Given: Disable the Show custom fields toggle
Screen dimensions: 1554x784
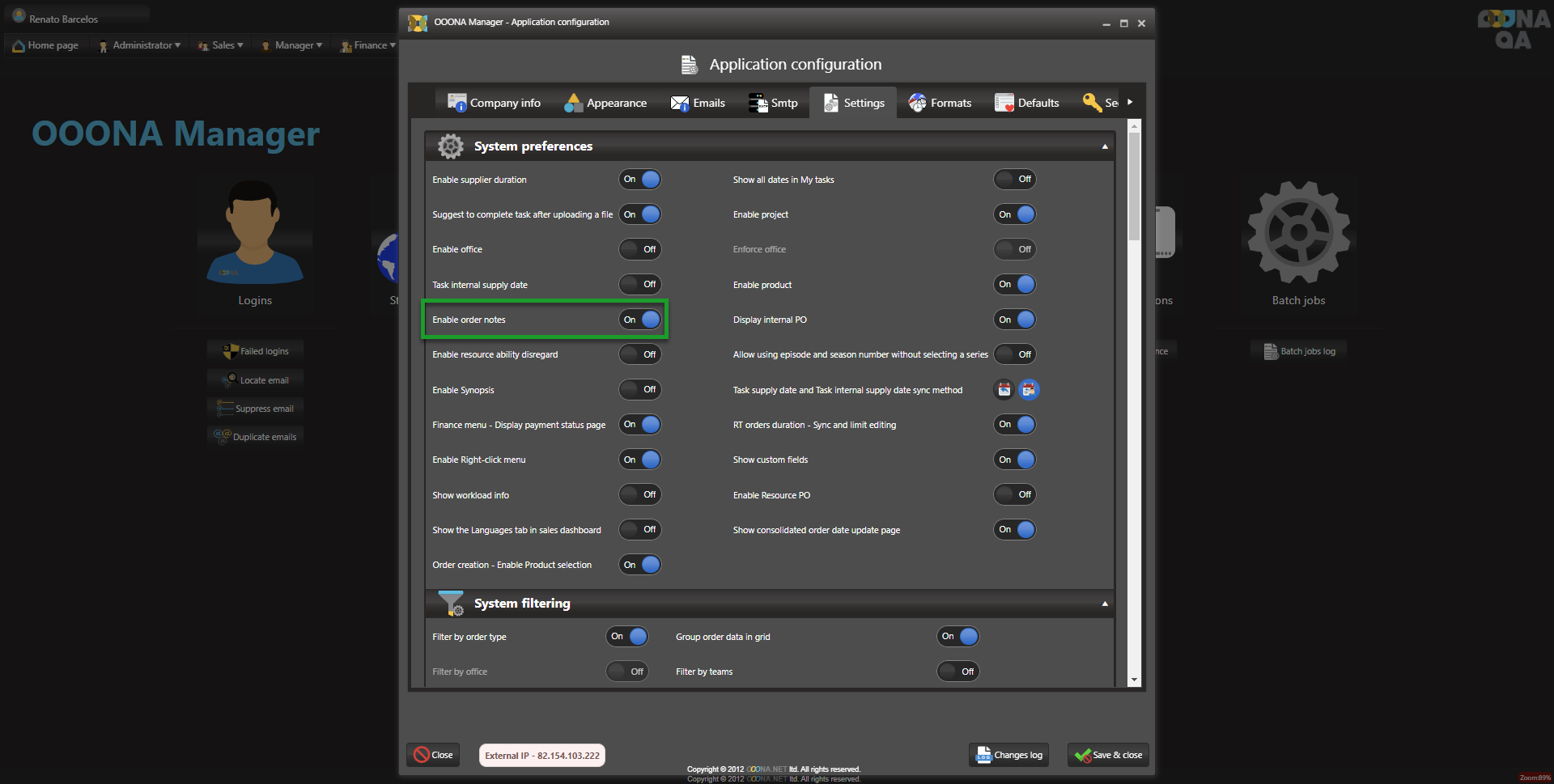Looking at the screenshot, I should tap(1015, 460).
